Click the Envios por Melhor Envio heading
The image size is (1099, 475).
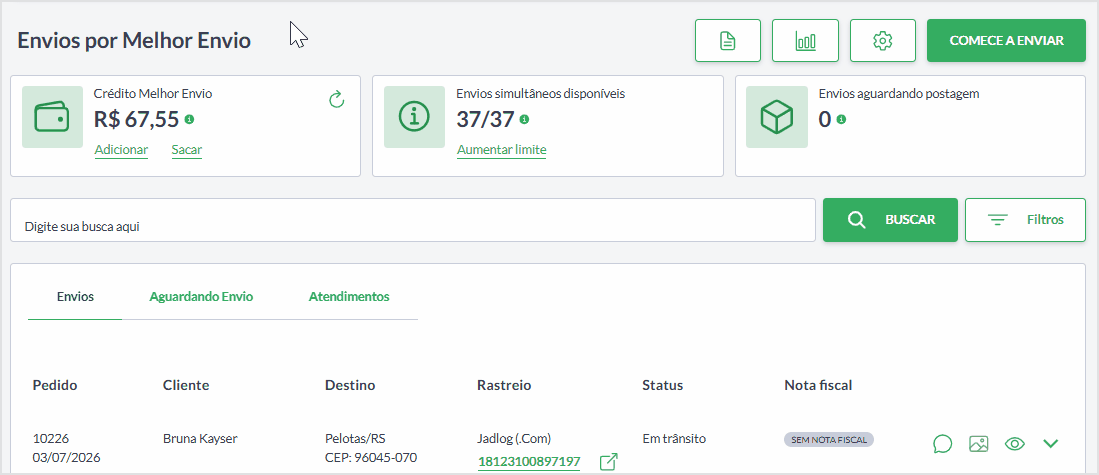[134, 41]
